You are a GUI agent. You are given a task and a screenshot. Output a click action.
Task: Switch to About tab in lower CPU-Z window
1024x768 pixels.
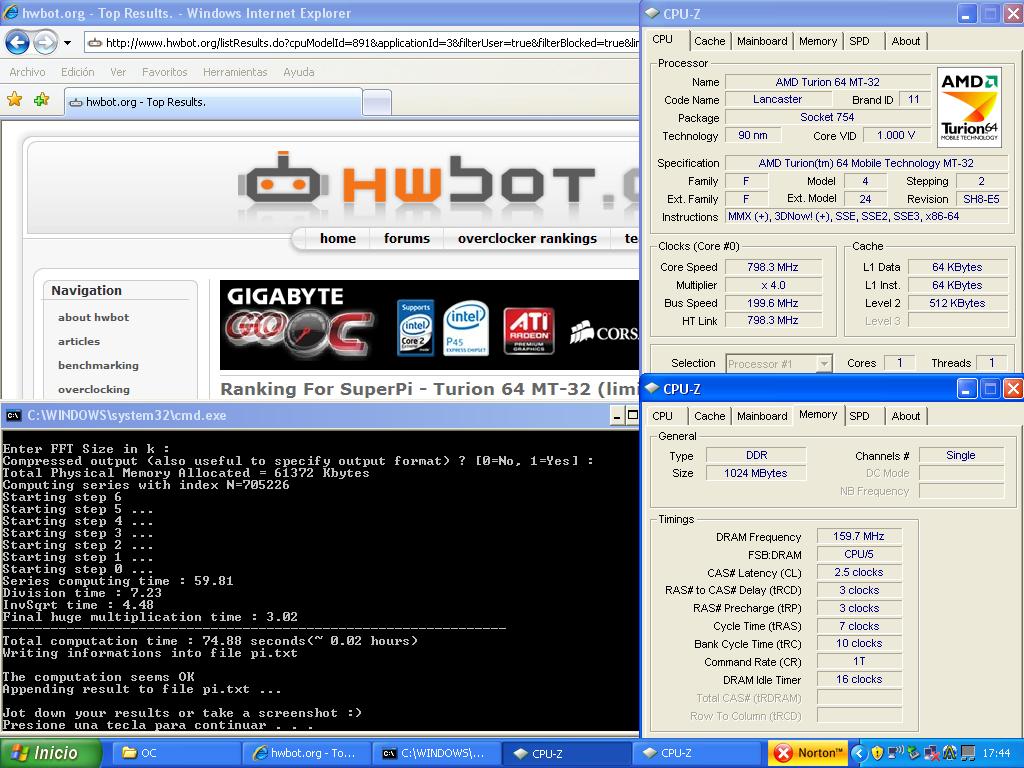click(906, 416)
